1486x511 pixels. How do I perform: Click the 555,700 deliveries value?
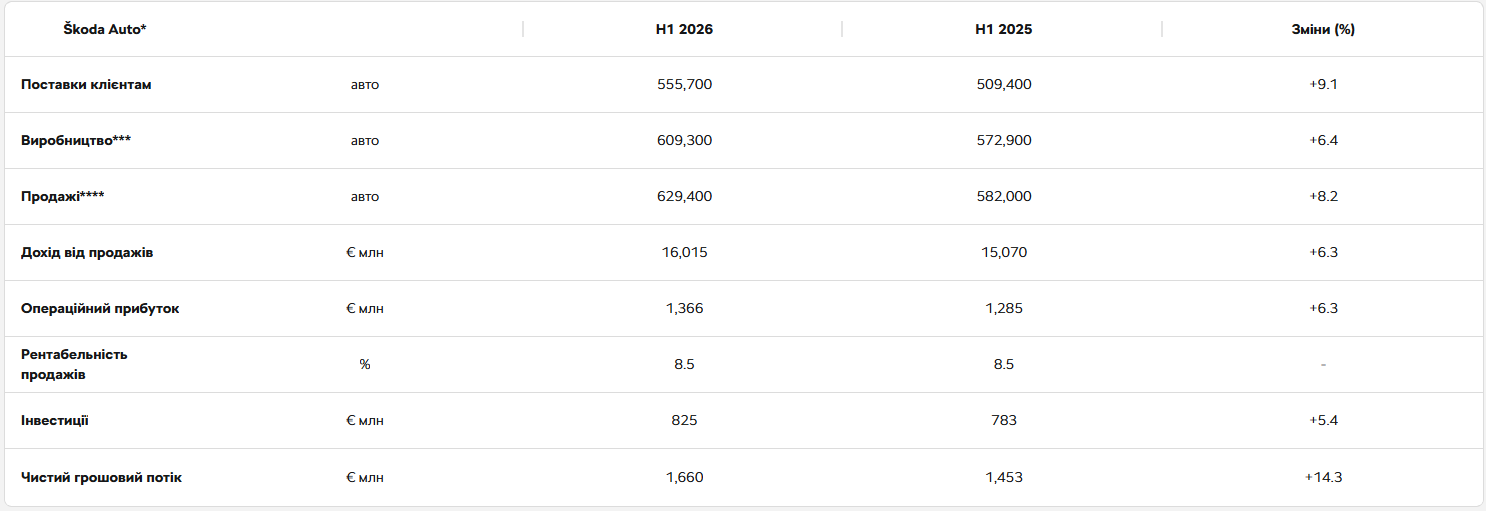pyautogui.click(x=684, y=85)
